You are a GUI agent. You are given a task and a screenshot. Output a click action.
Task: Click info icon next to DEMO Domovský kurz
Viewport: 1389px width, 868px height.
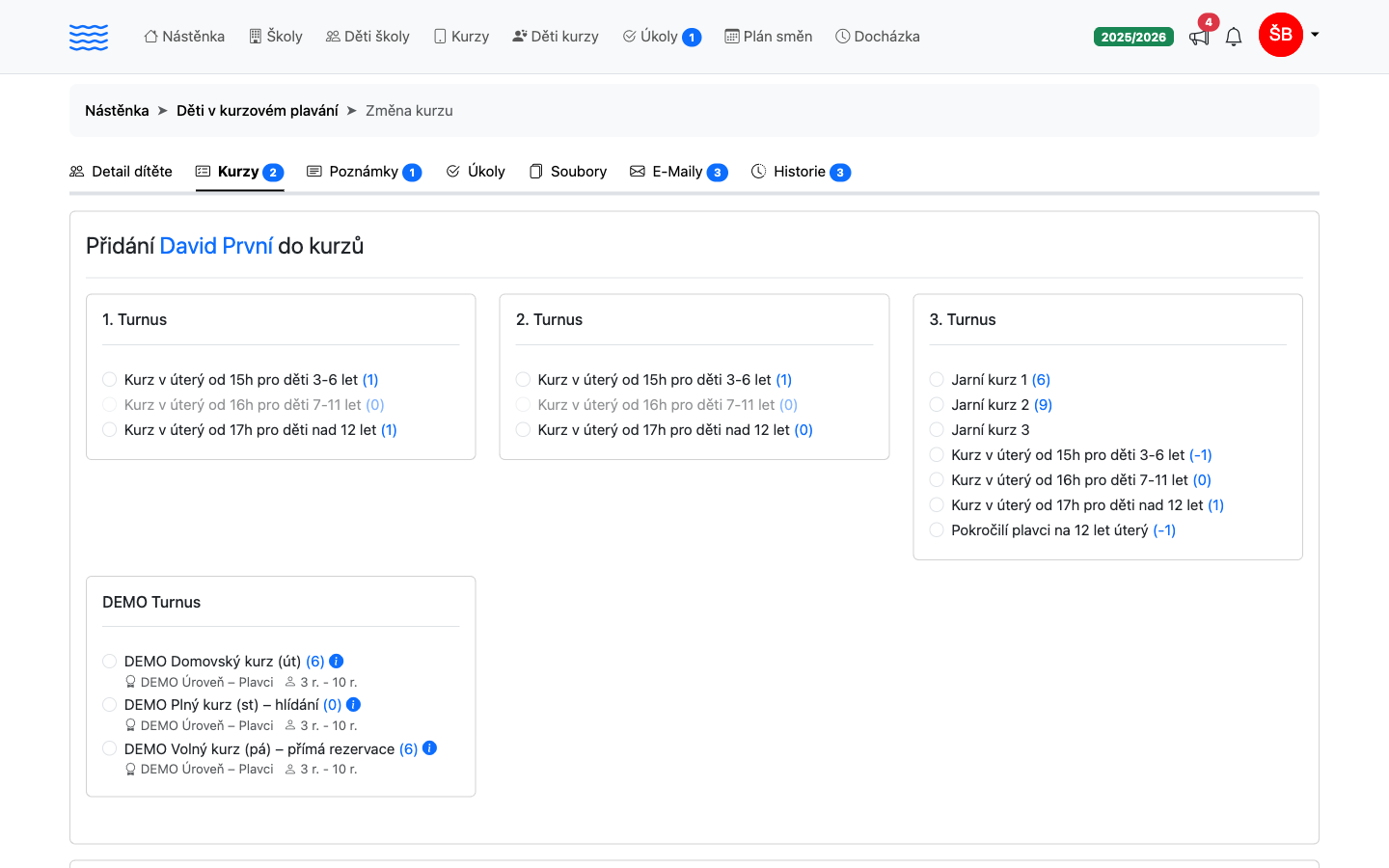click(337, 661)
